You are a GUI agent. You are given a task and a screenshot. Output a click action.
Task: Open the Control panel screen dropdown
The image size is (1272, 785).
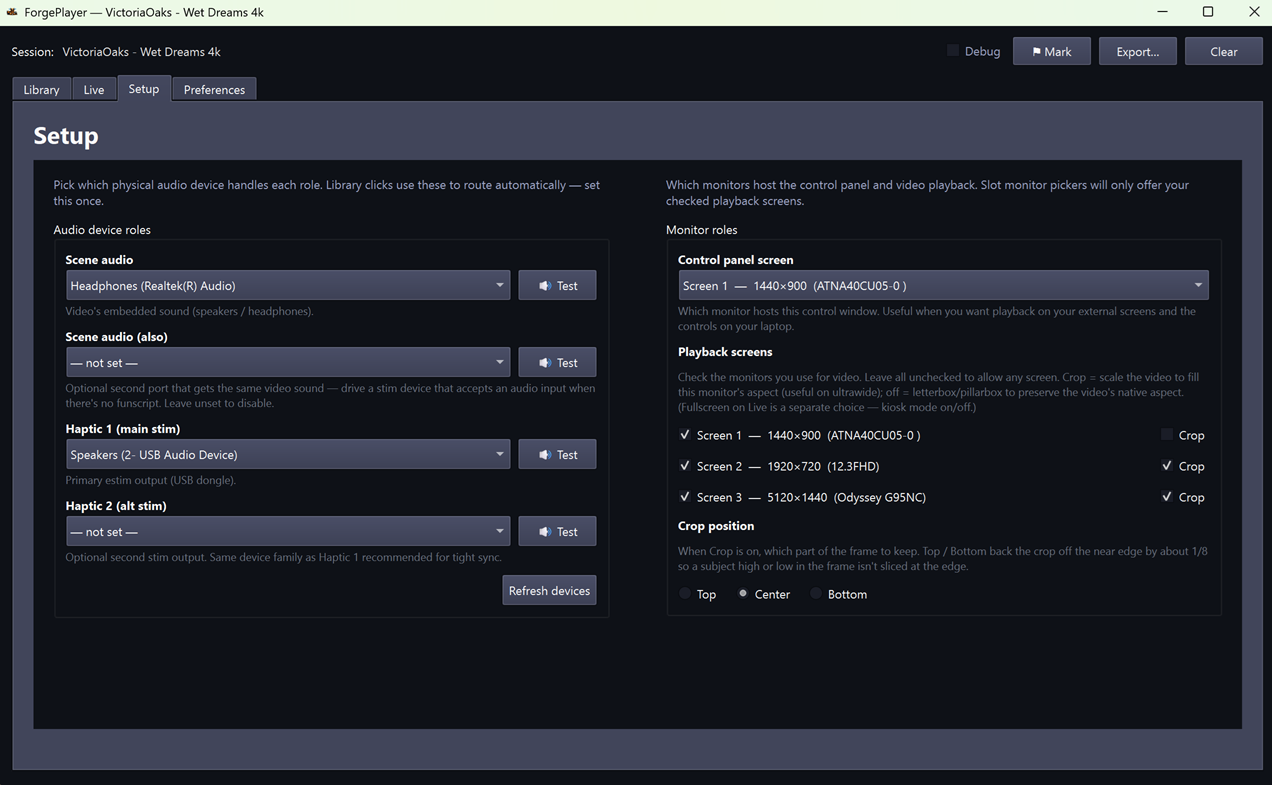click(x=943, y=285)
